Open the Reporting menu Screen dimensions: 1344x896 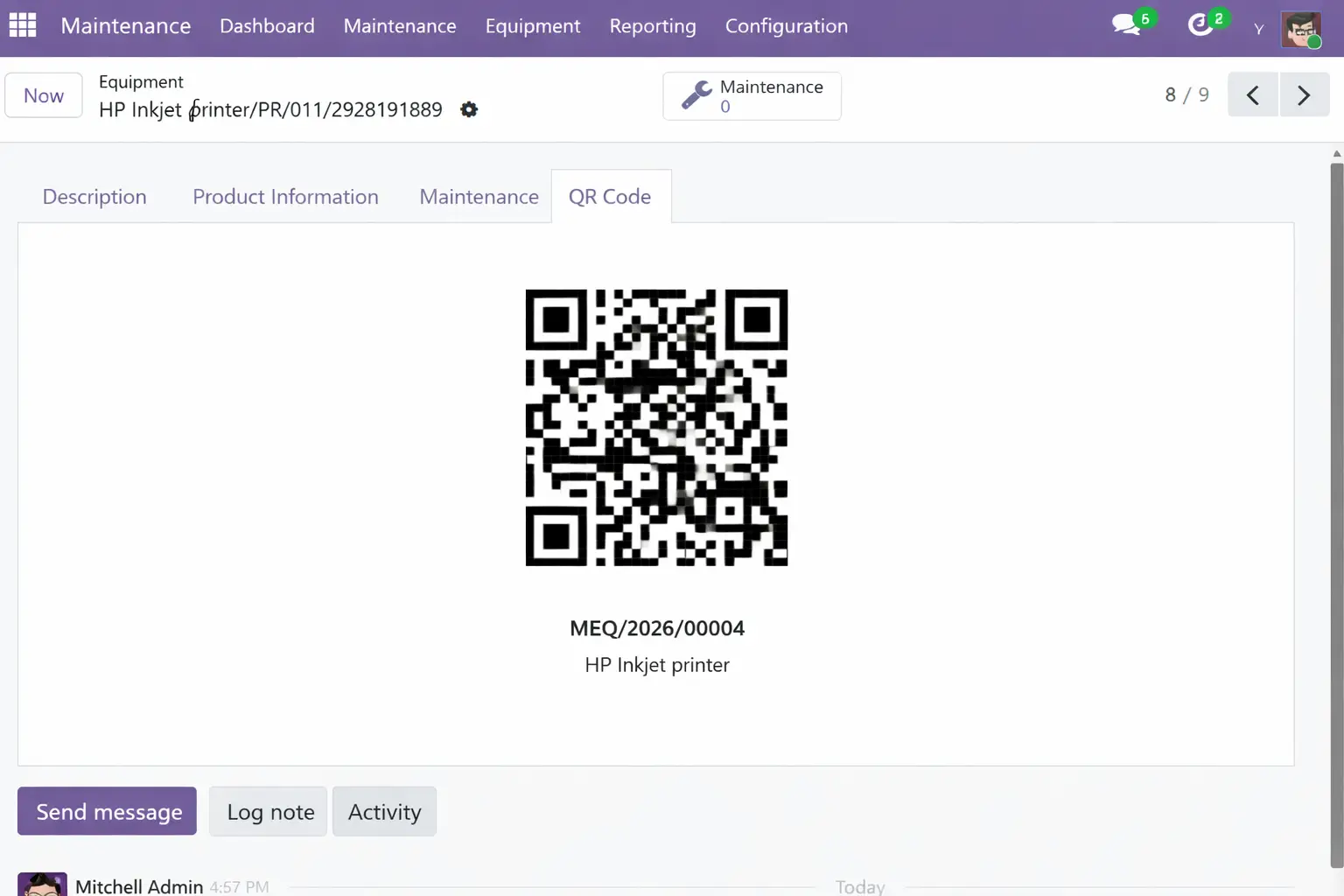[x=652, y=26]
